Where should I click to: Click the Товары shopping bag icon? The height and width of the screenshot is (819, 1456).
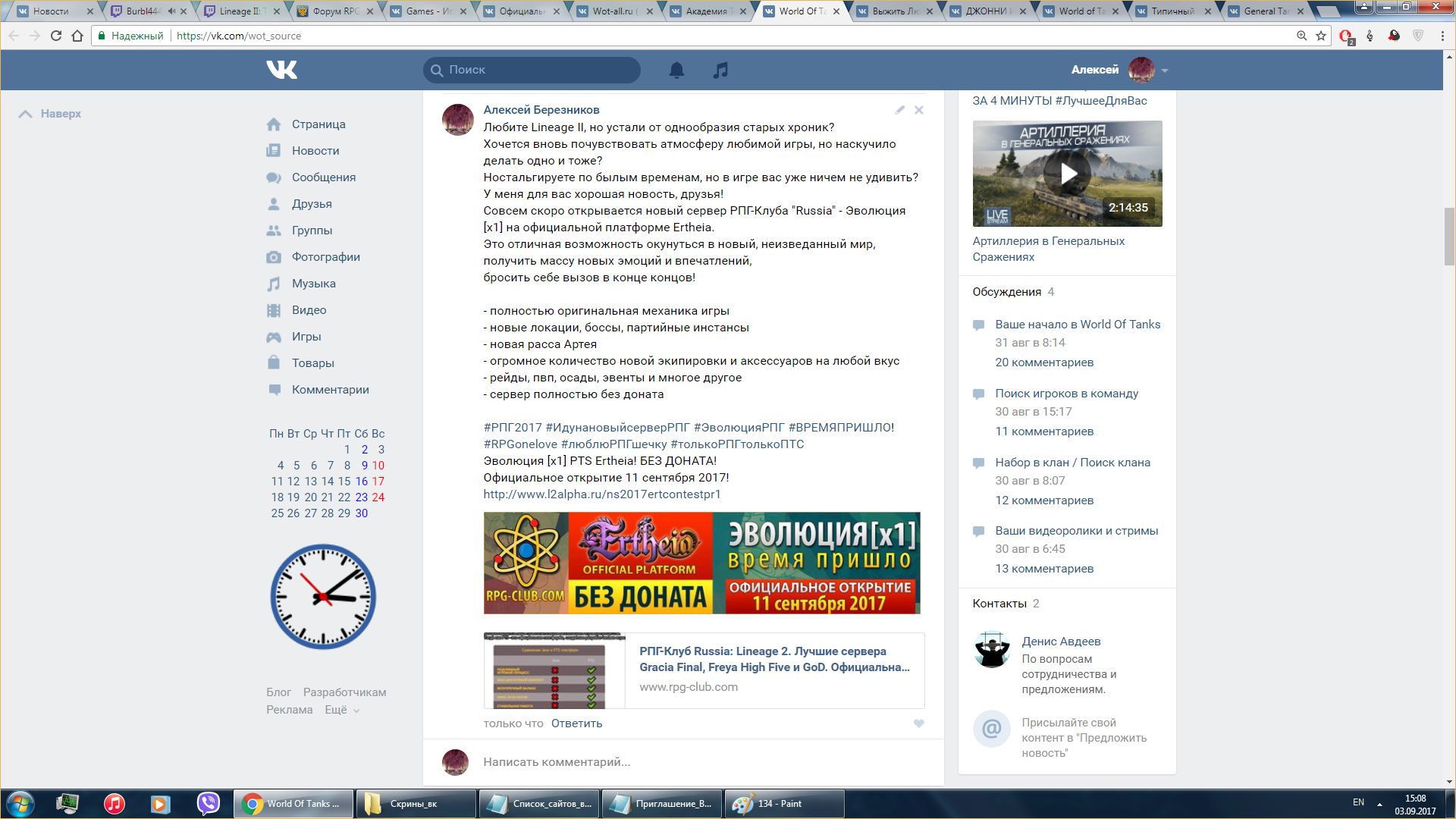[274, 362]
